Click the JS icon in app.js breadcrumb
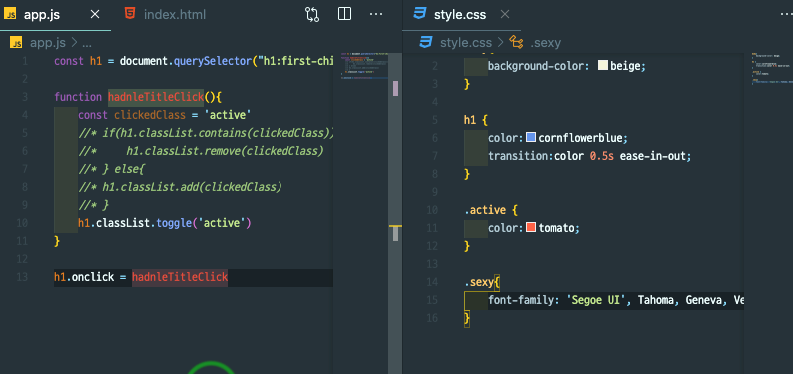 [x=16, y=43]
